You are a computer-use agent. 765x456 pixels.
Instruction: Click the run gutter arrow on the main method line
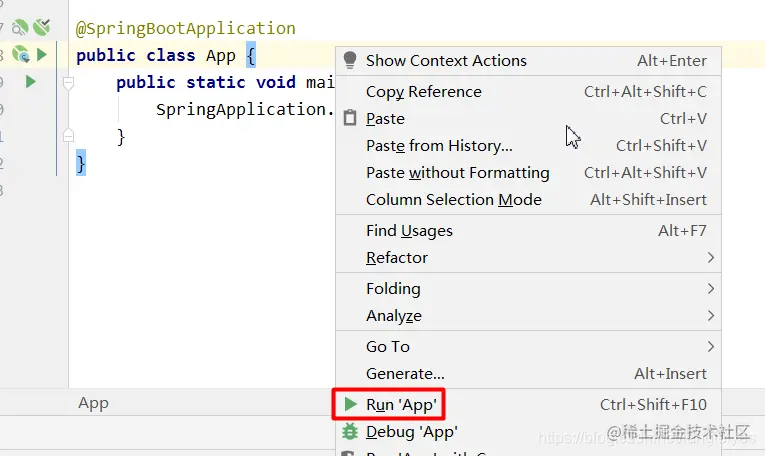click(31, 81)
